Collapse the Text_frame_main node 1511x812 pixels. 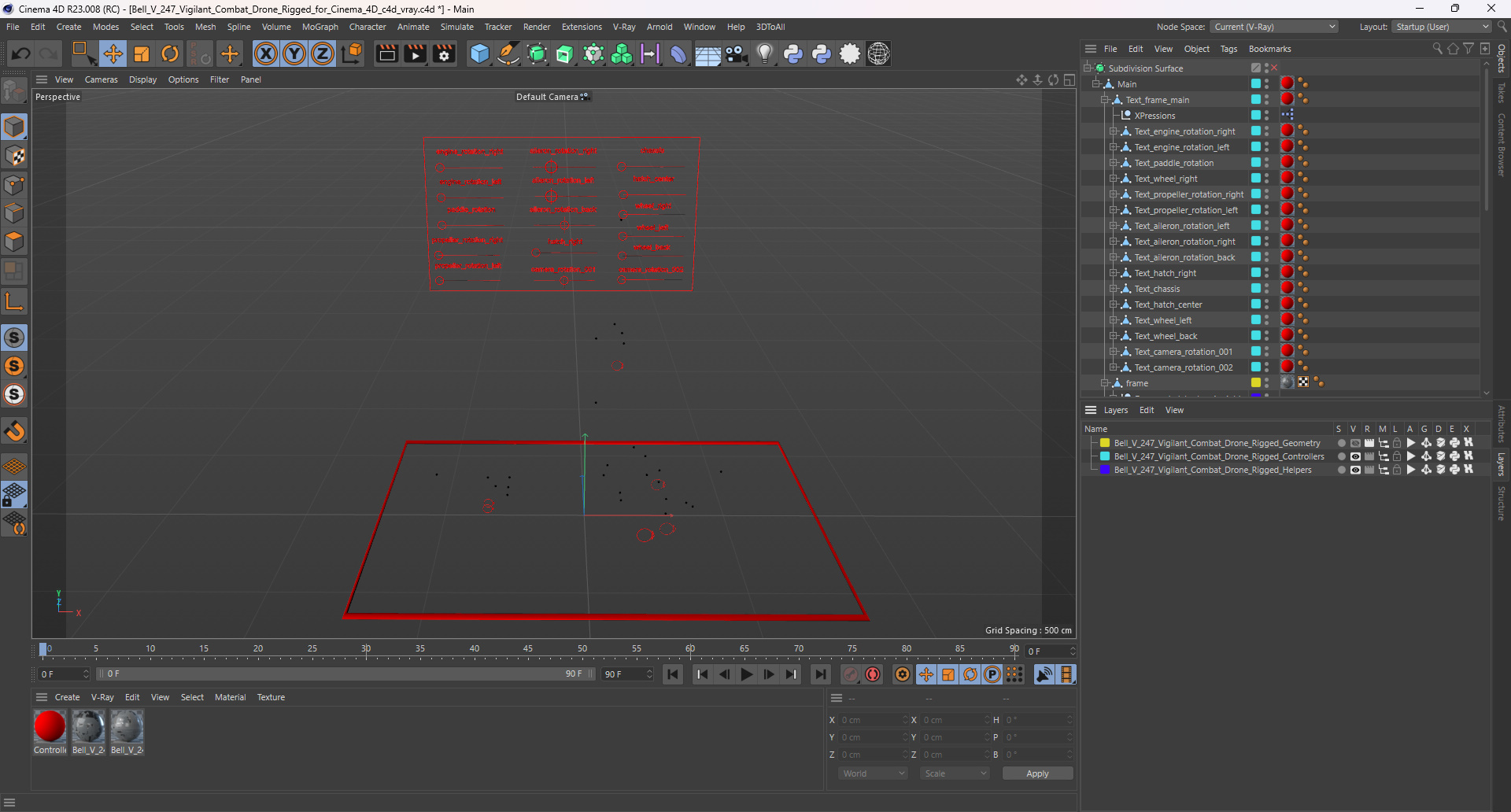[x=1104, y=100]
